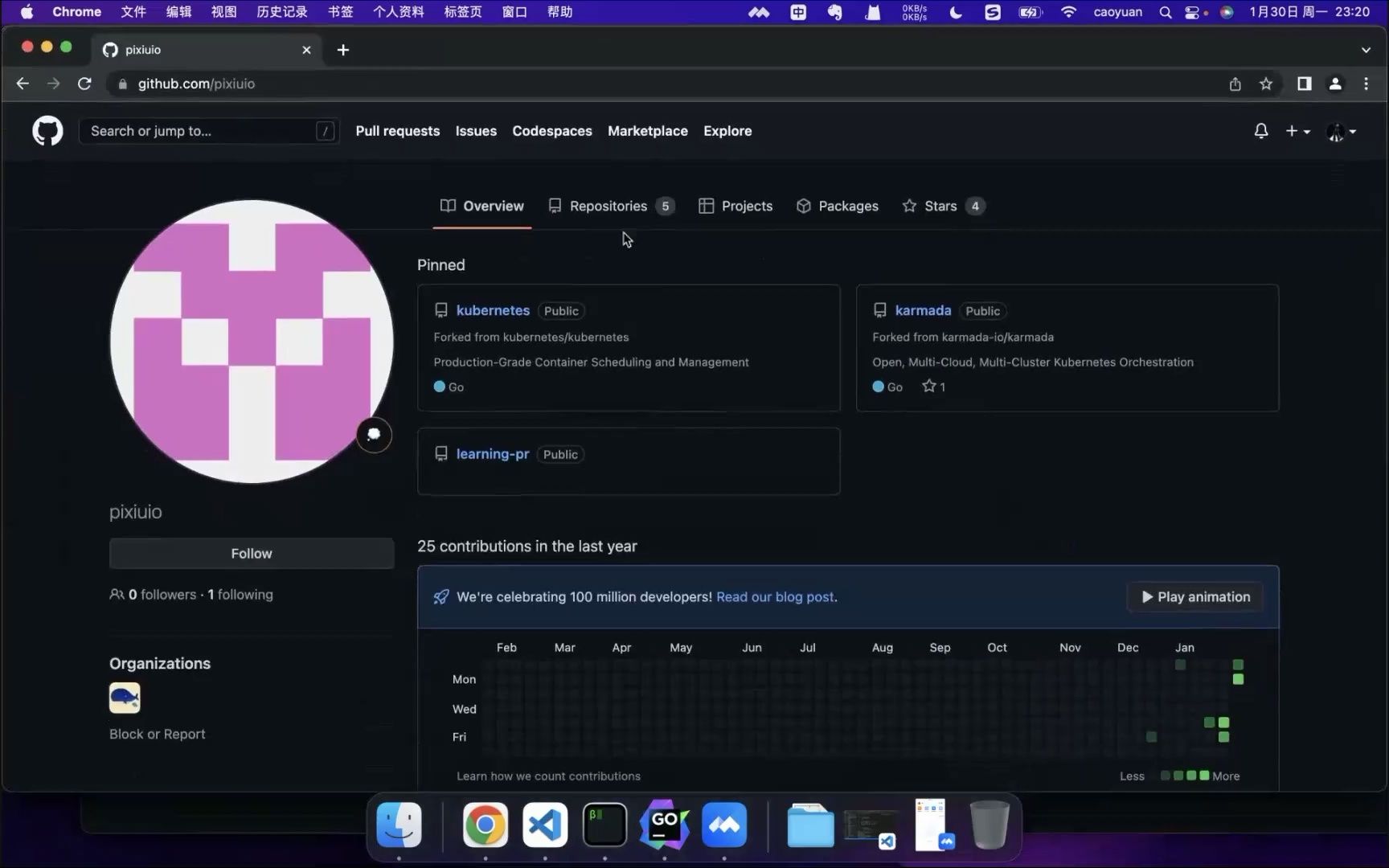Click the large pixiuio profile avatar
The width and height of the screenshot is (1389, 868).
pyautogui.click(x=252, y=342)
